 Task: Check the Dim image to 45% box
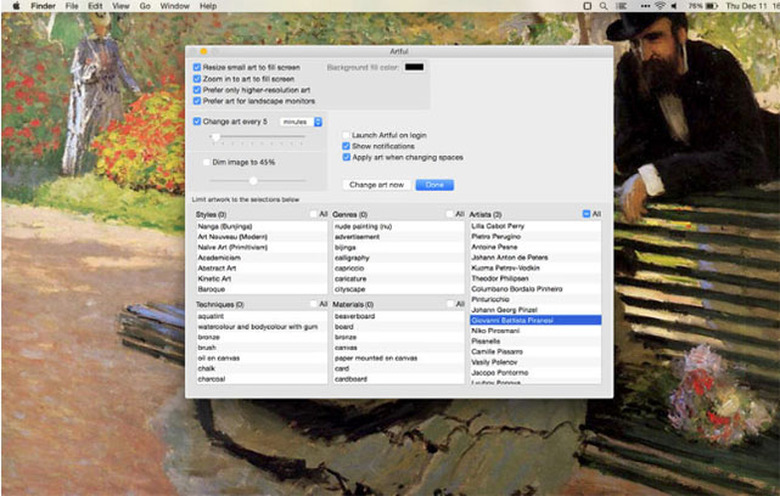(x=205, y=162)
